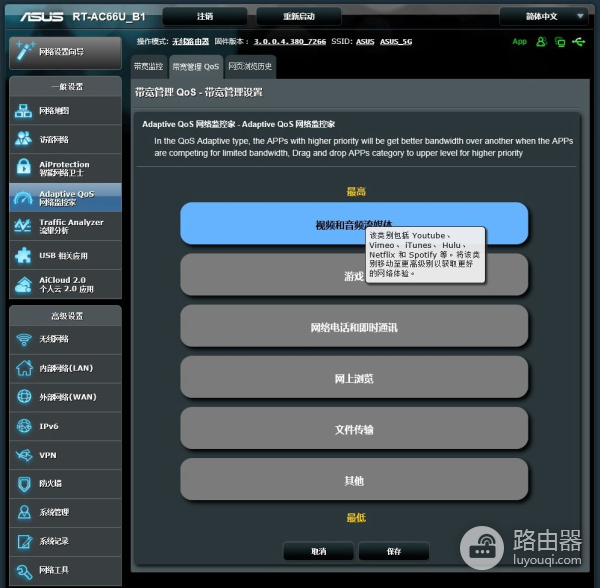Click the guest network people icon

tap(23, 139)
